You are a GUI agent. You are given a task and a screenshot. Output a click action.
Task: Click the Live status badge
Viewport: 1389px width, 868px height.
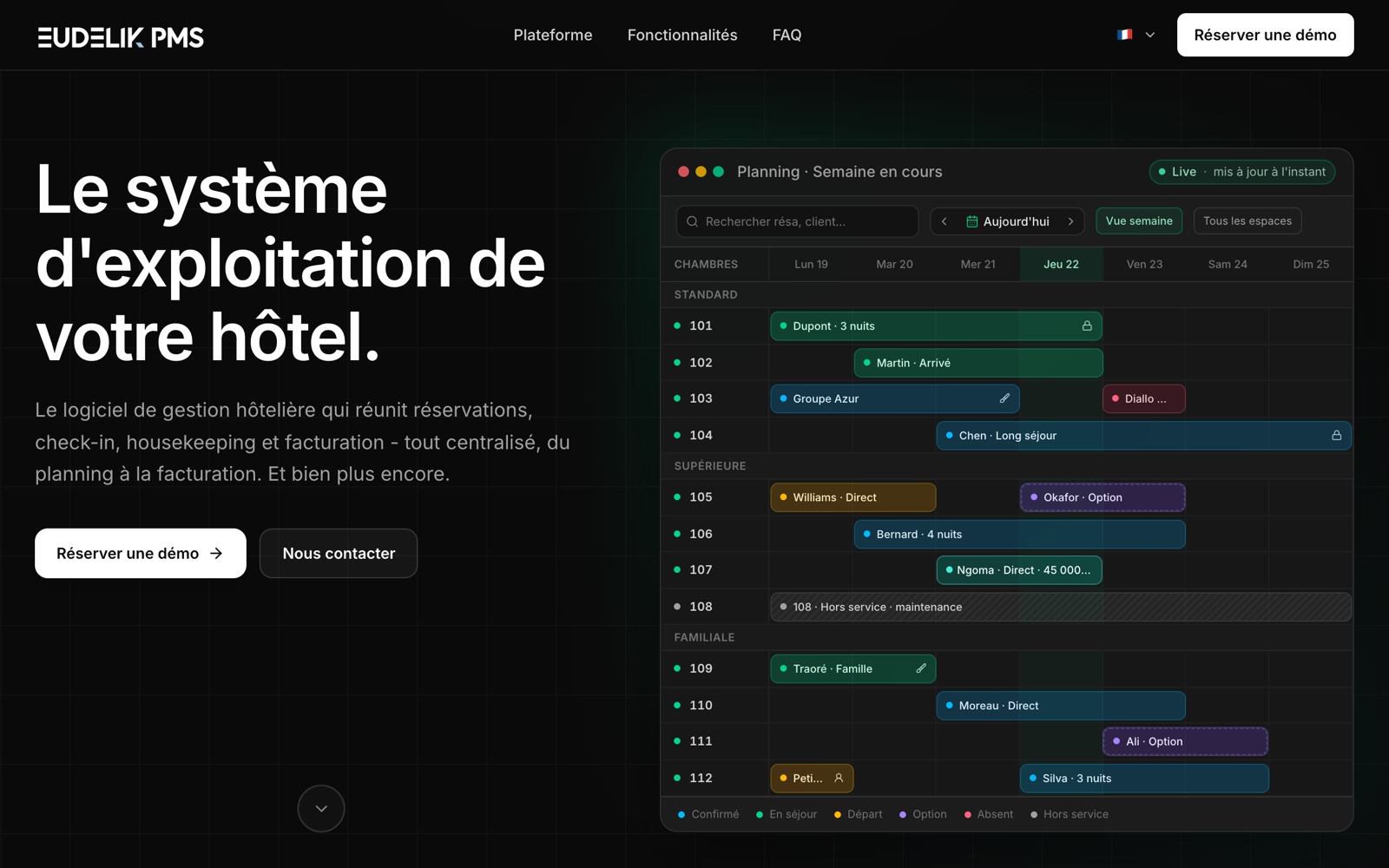(x=1242, y=172)
